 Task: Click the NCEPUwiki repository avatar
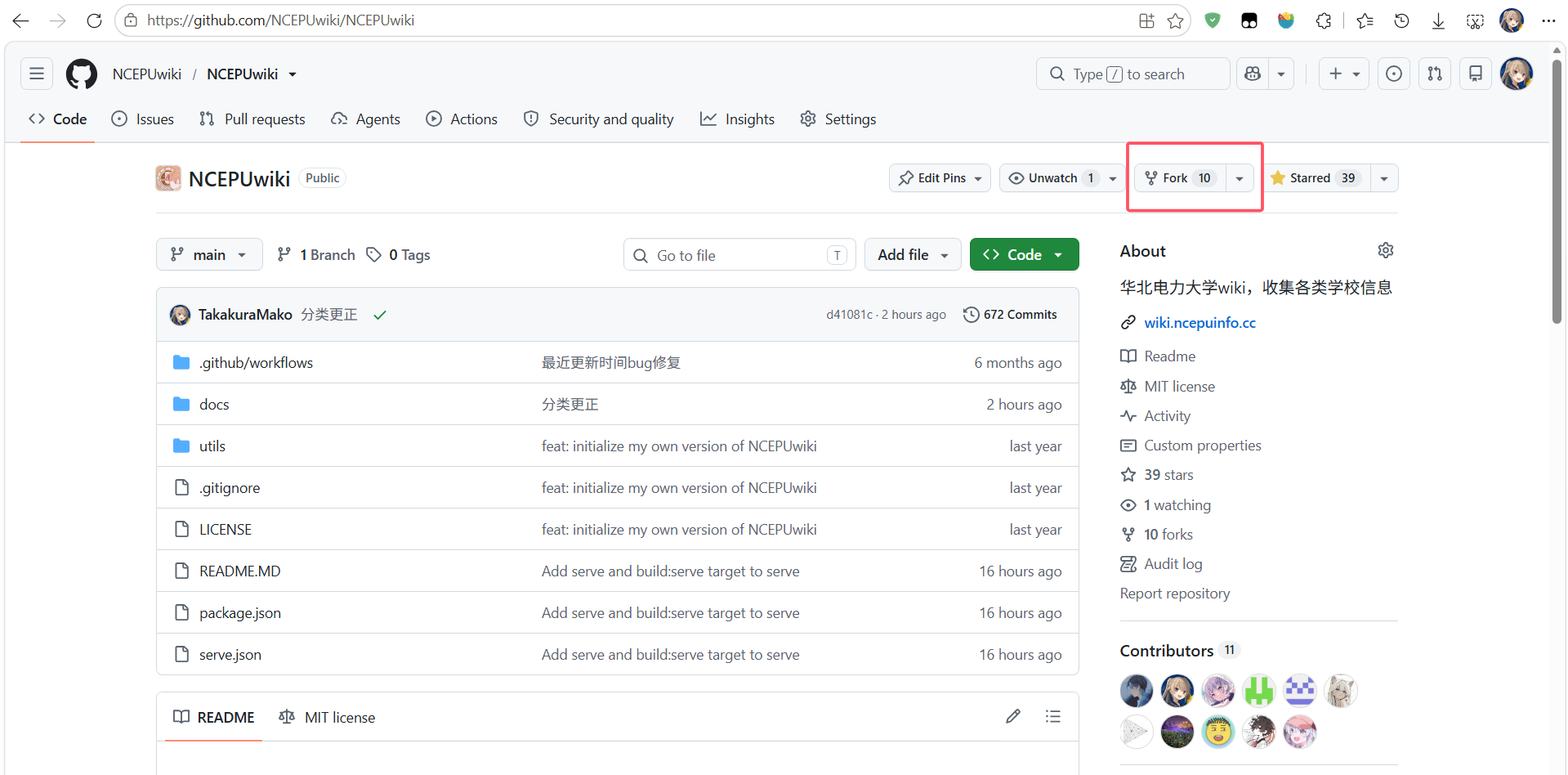pos(168,178)
